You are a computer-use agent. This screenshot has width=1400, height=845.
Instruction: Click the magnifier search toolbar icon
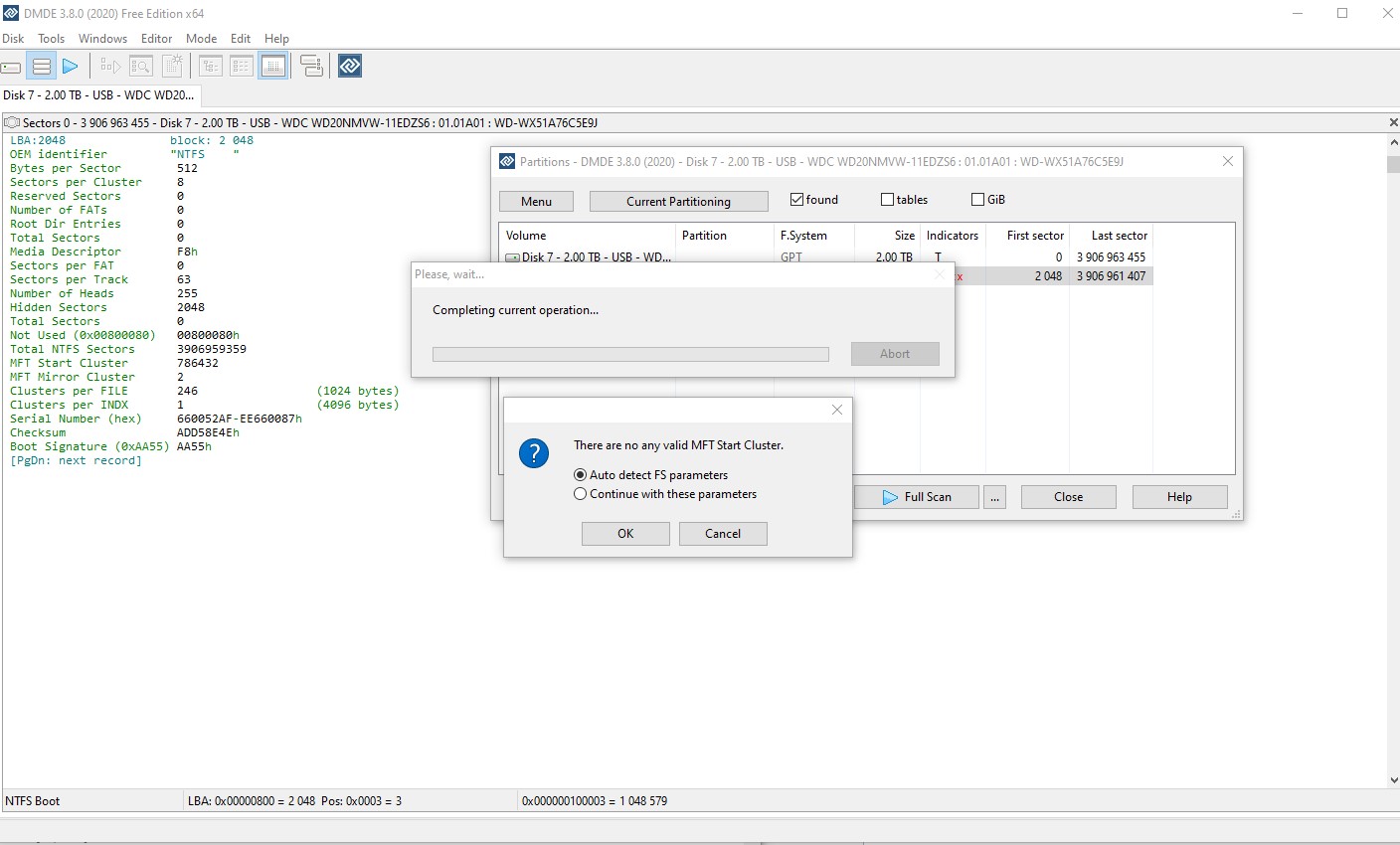pos(141,67)
